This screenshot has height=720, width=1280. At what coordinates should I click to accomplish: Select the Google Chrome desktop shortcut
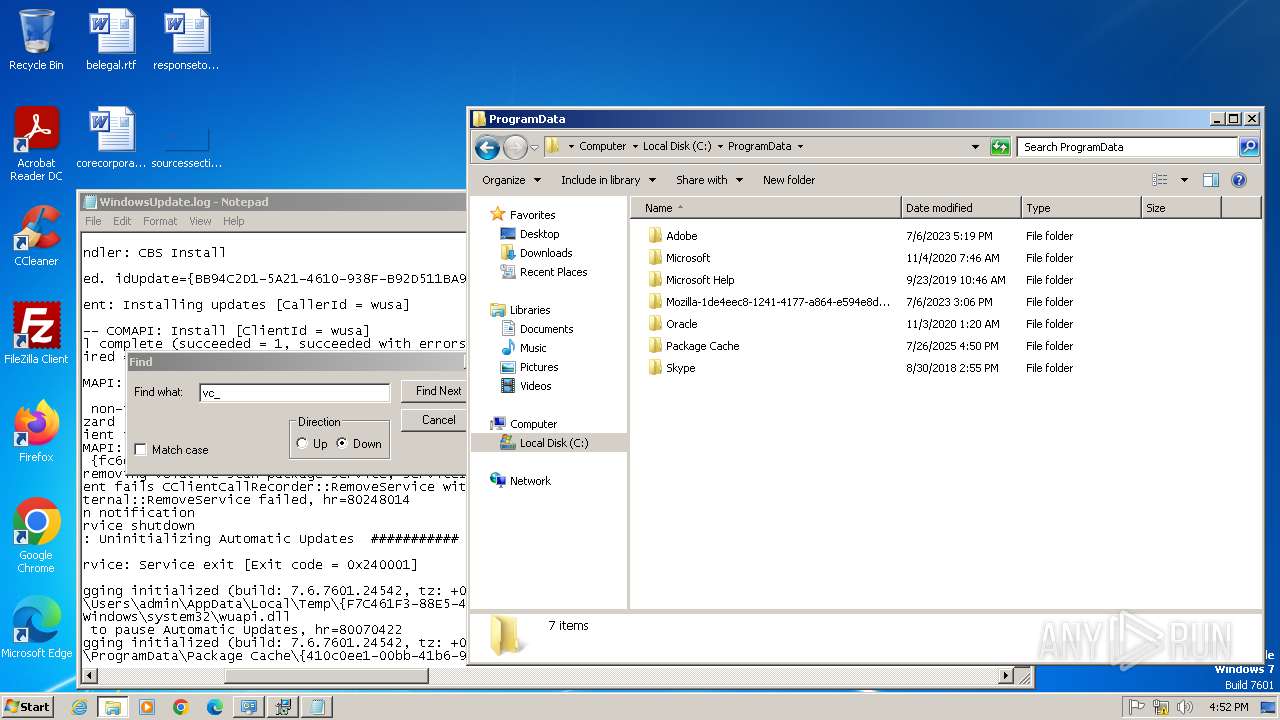36,535
